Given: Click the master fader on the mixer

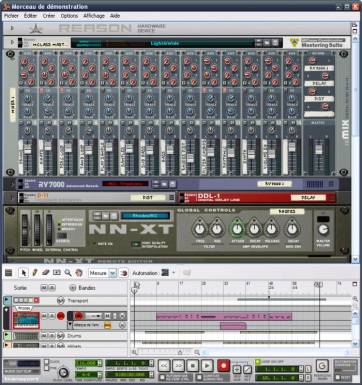Looking at the screenshot, I should pos(319,149).
